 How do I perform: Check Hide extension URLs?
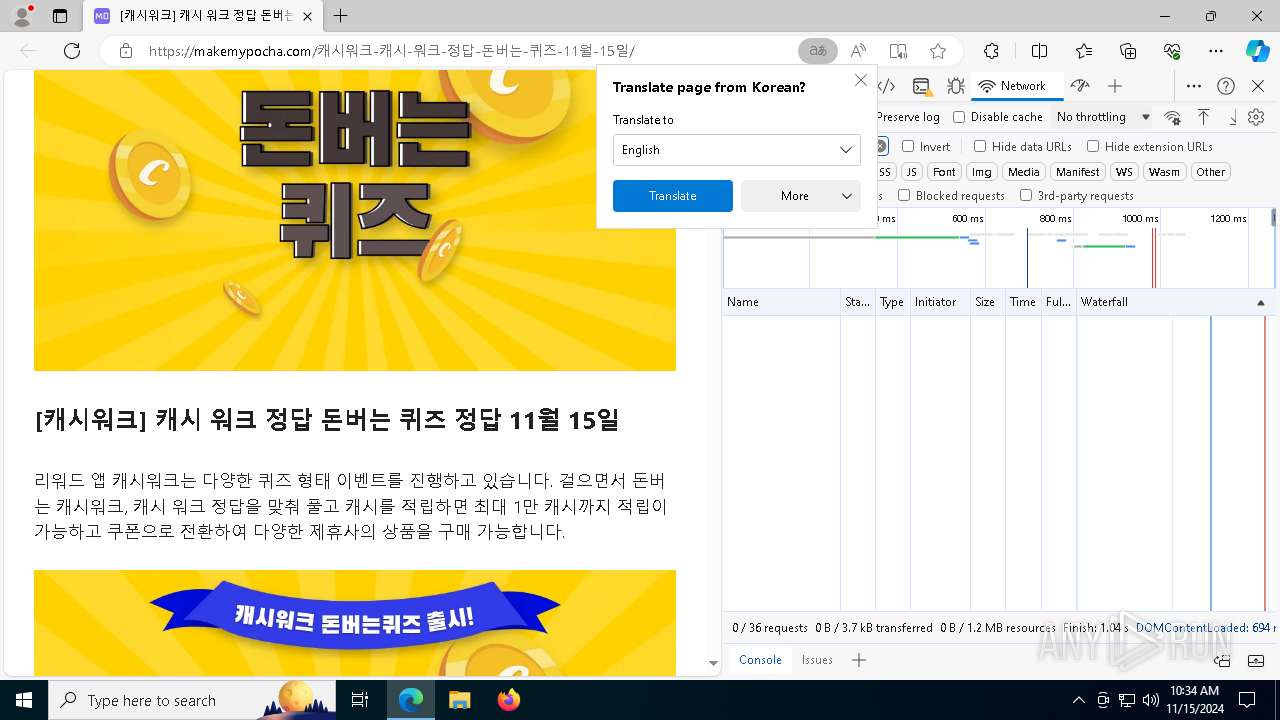pos(1093,146)
